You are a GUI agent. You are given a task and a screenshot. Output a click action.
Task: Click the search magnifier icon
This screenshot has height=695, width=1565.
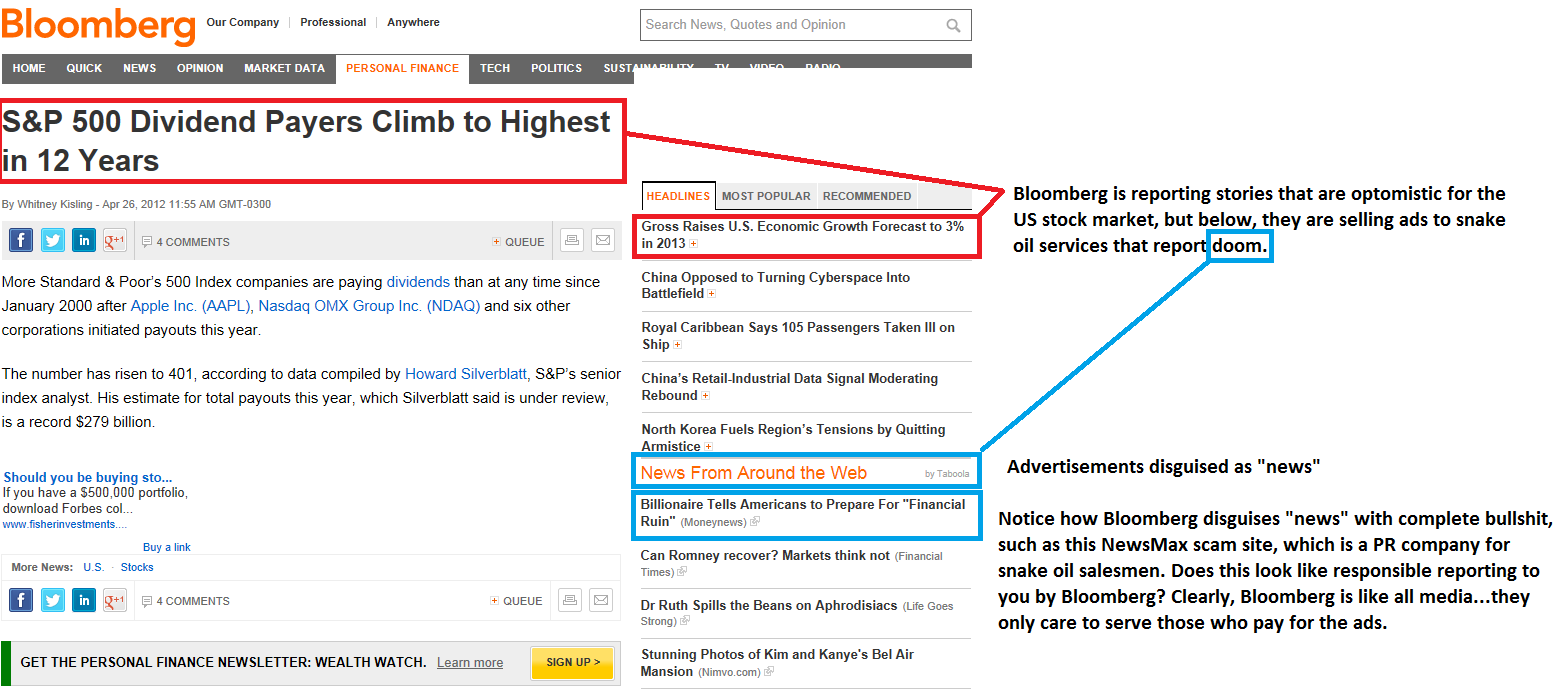point(954,26)
